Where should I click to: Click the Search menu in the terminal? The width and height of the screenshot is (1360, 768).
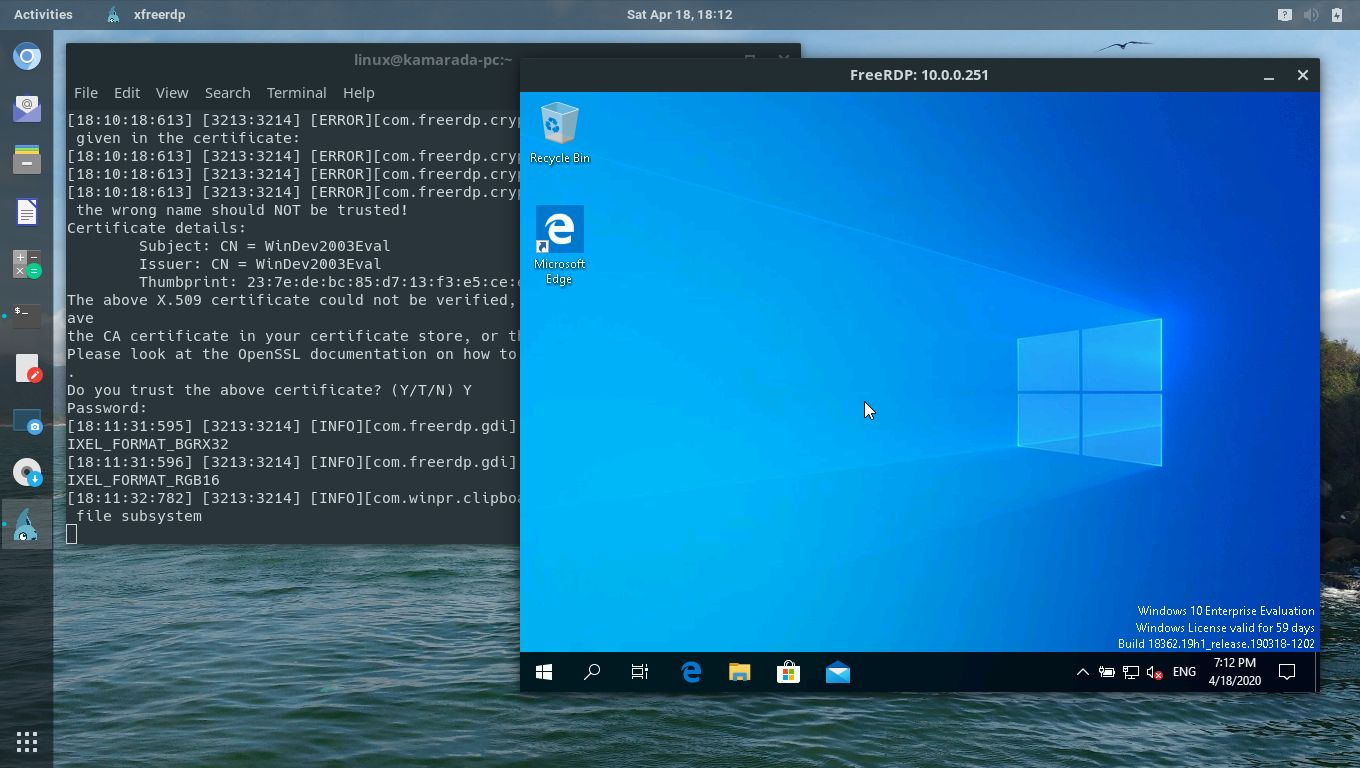coord(227,92)
